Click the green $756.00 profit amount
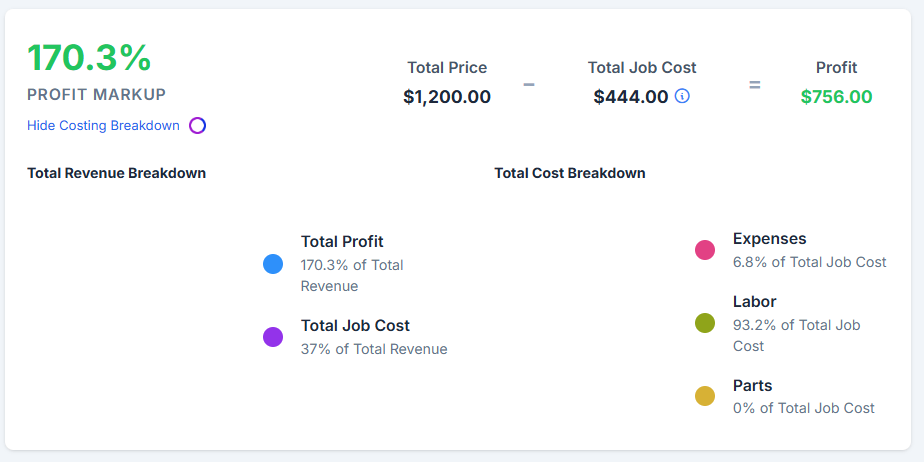The height and width of the screenshot is (462, 924). [x=836, y=97]
